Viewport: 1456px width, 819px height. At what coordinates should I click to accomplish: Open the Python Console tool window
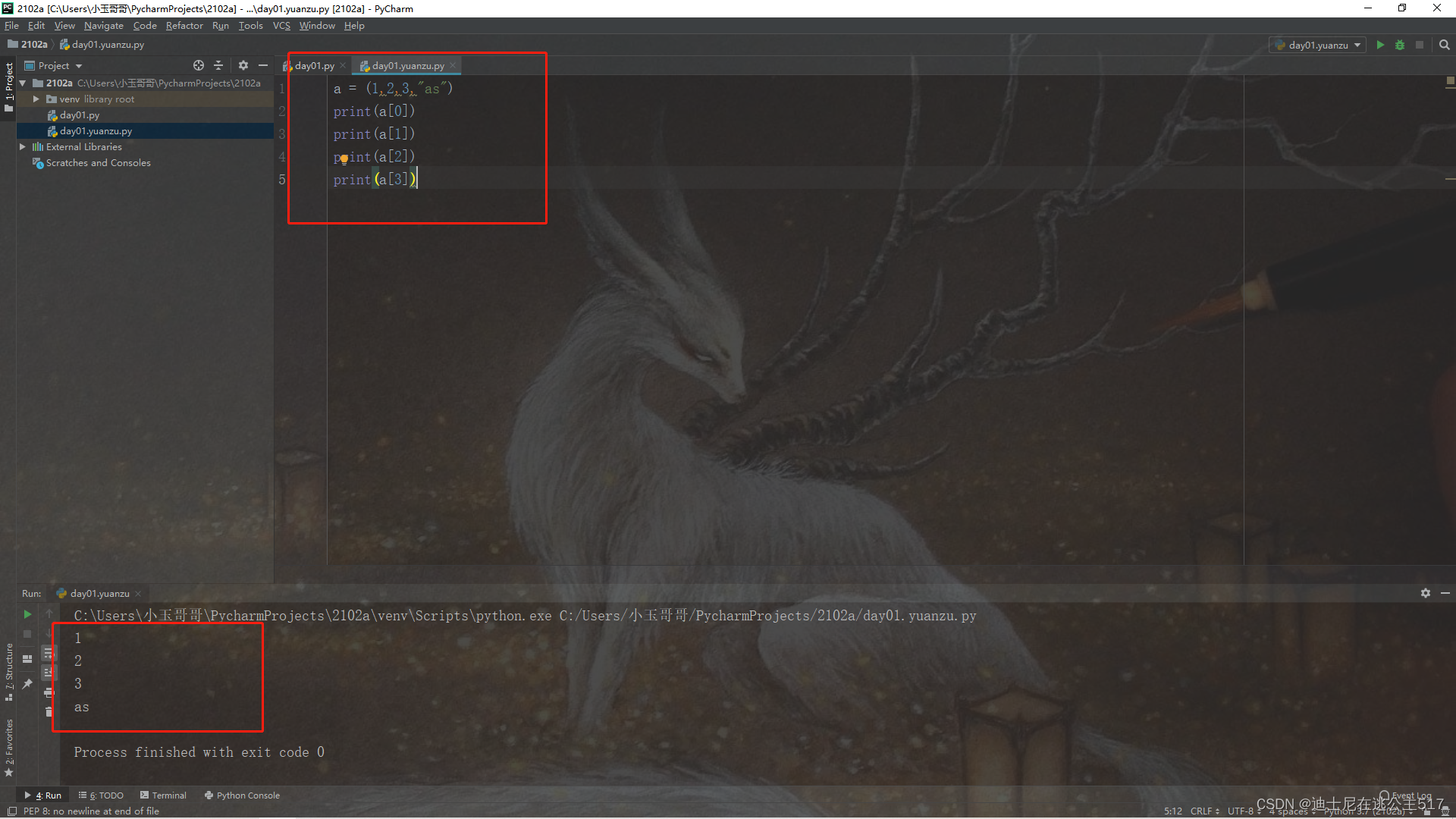(243, 795)
